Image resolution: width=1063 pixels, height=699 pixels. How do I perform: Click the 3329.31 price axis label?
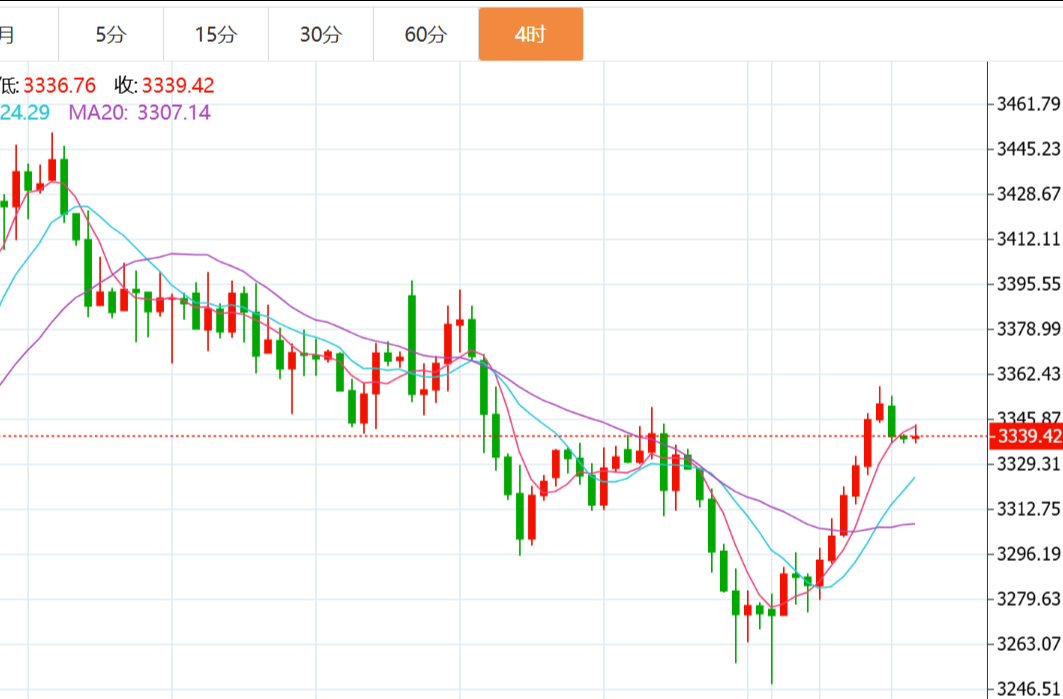(x=1028, y=464)
